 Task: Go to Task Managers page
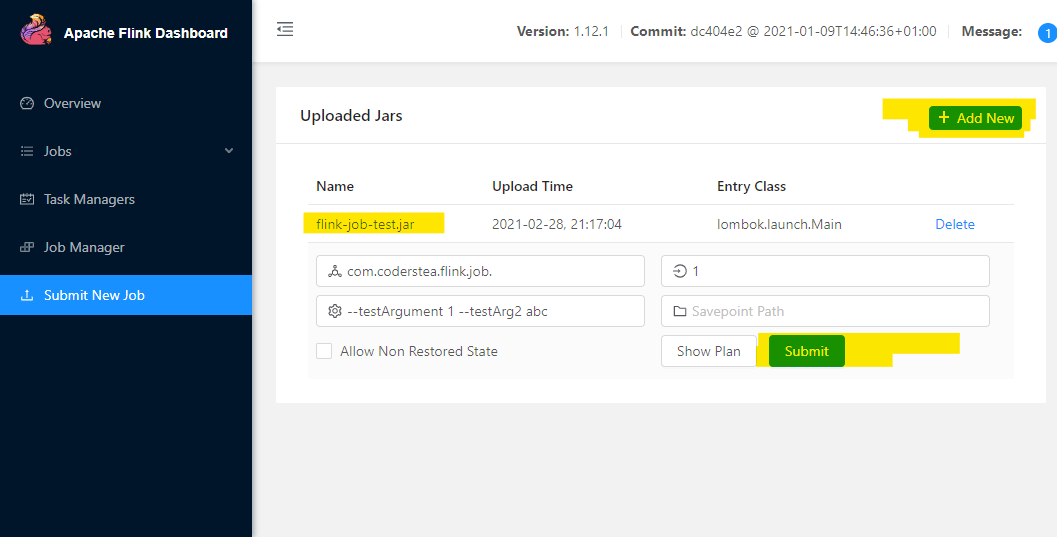(89, 199)
